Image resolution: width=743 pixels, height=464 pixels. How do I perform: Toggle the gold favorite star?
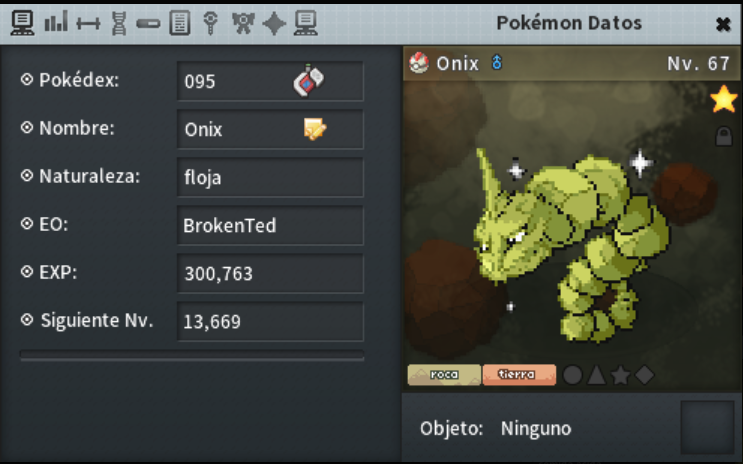tap(724, 99)
